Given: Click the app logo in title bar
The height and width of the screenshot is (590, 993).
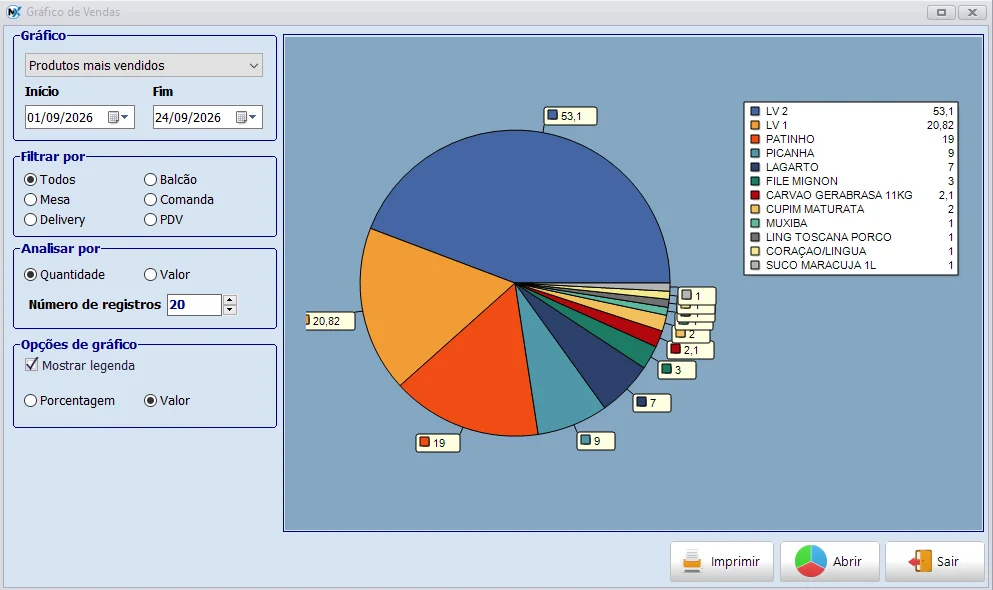Looking at the screenshot, I should [13, 12].
